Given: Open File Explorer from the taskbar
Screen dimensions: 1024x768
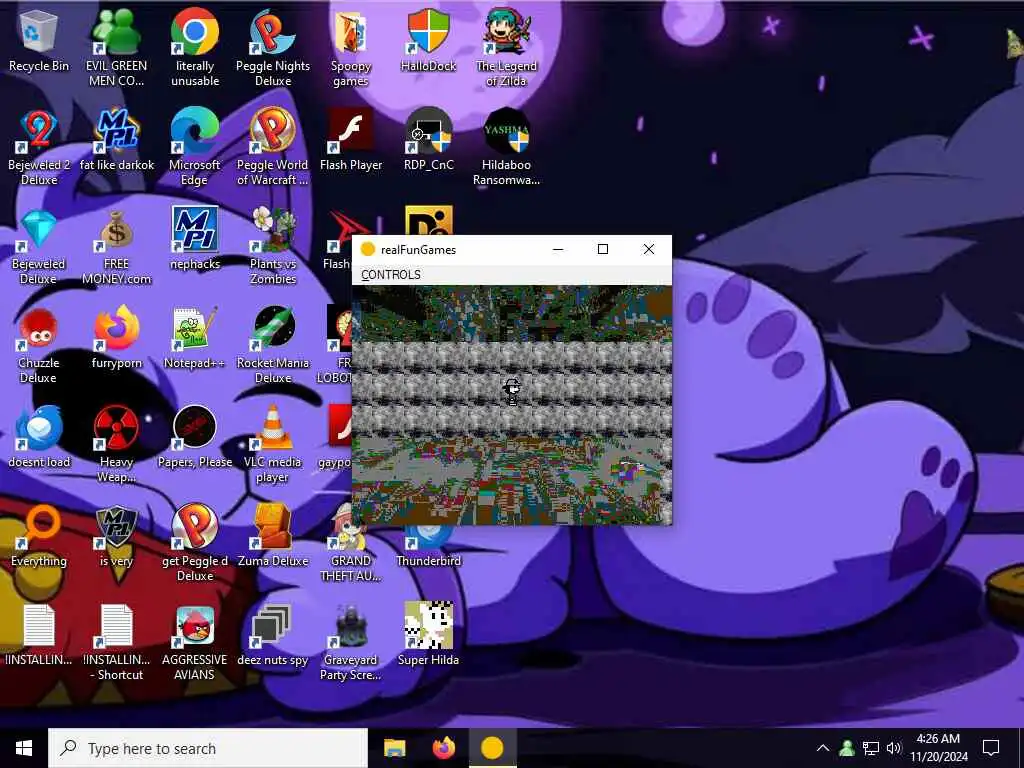Looking at the screenshot, I should click(394, 748).
